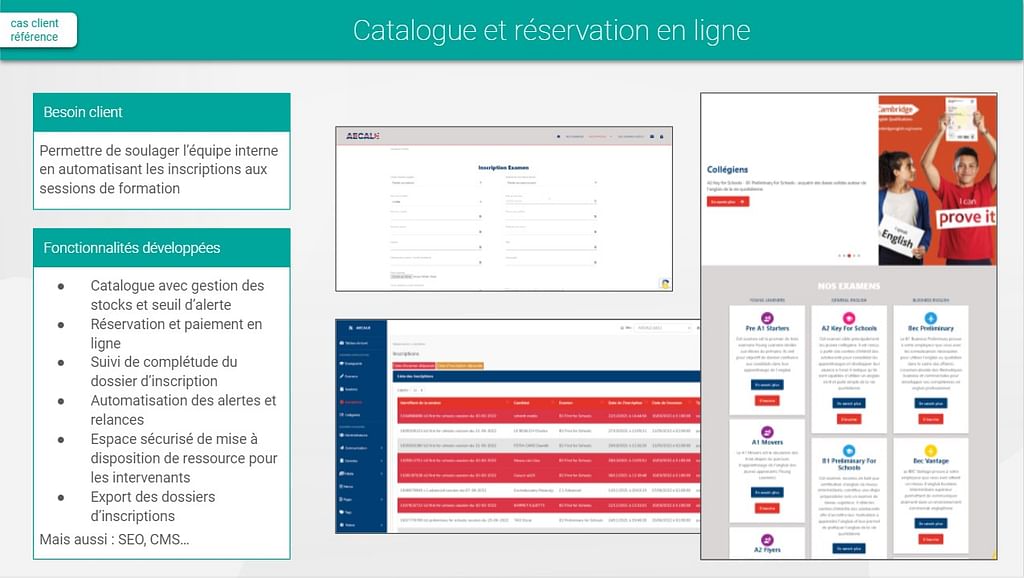Click the Pre A1 Starters exam icon
Viewport: 1024px width, 578px height.
(x=767, y=317)
